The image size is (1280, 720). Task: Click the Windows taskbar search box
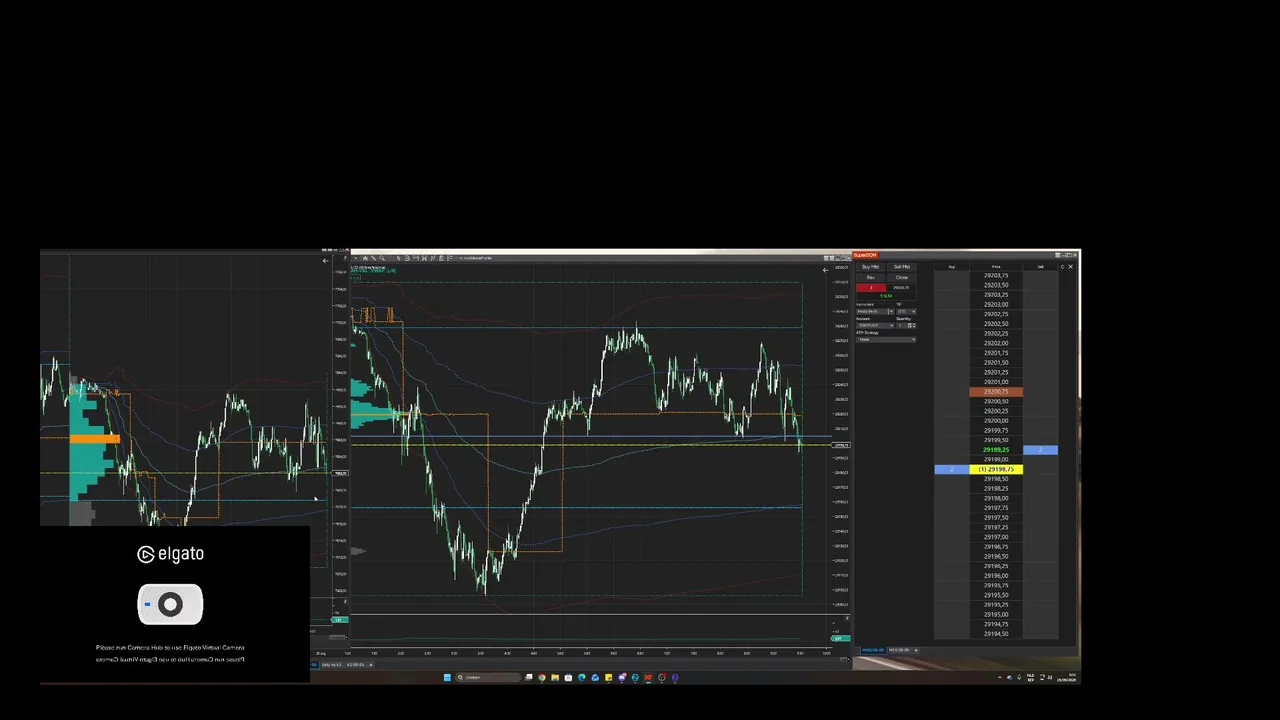pos(488,677)
